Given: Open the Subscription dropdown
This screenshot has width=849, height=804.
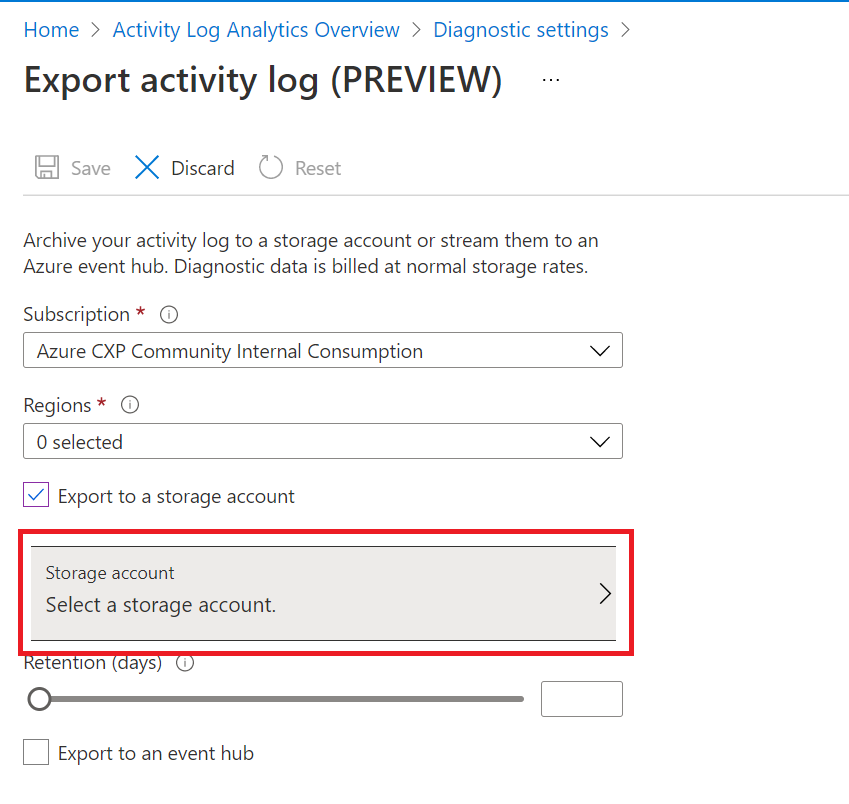Looking at the screenshot, I should [x=322, y=351].
